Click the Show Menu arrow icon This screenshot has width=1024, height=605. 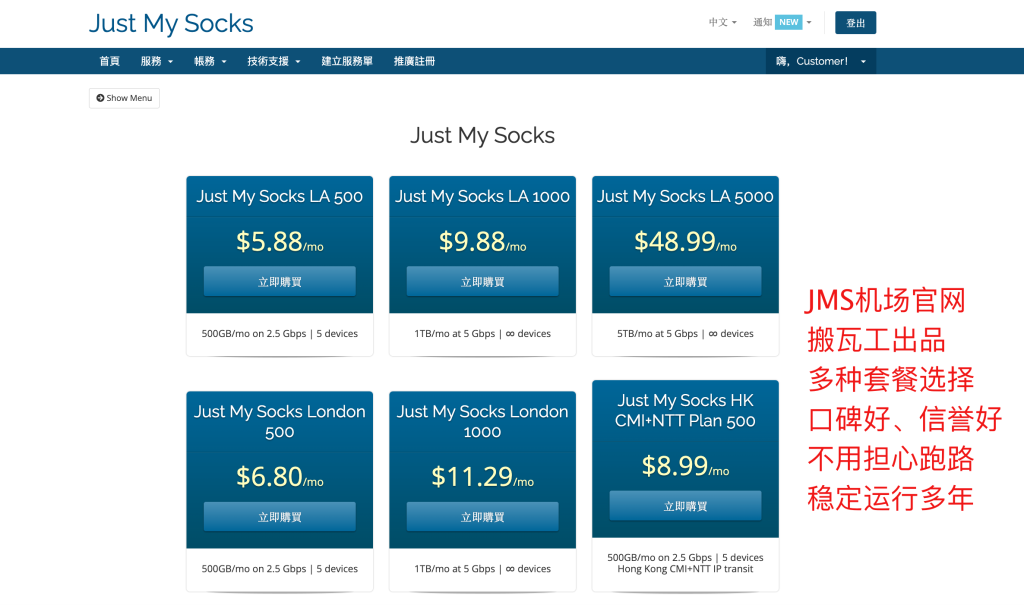pos(100,98)
